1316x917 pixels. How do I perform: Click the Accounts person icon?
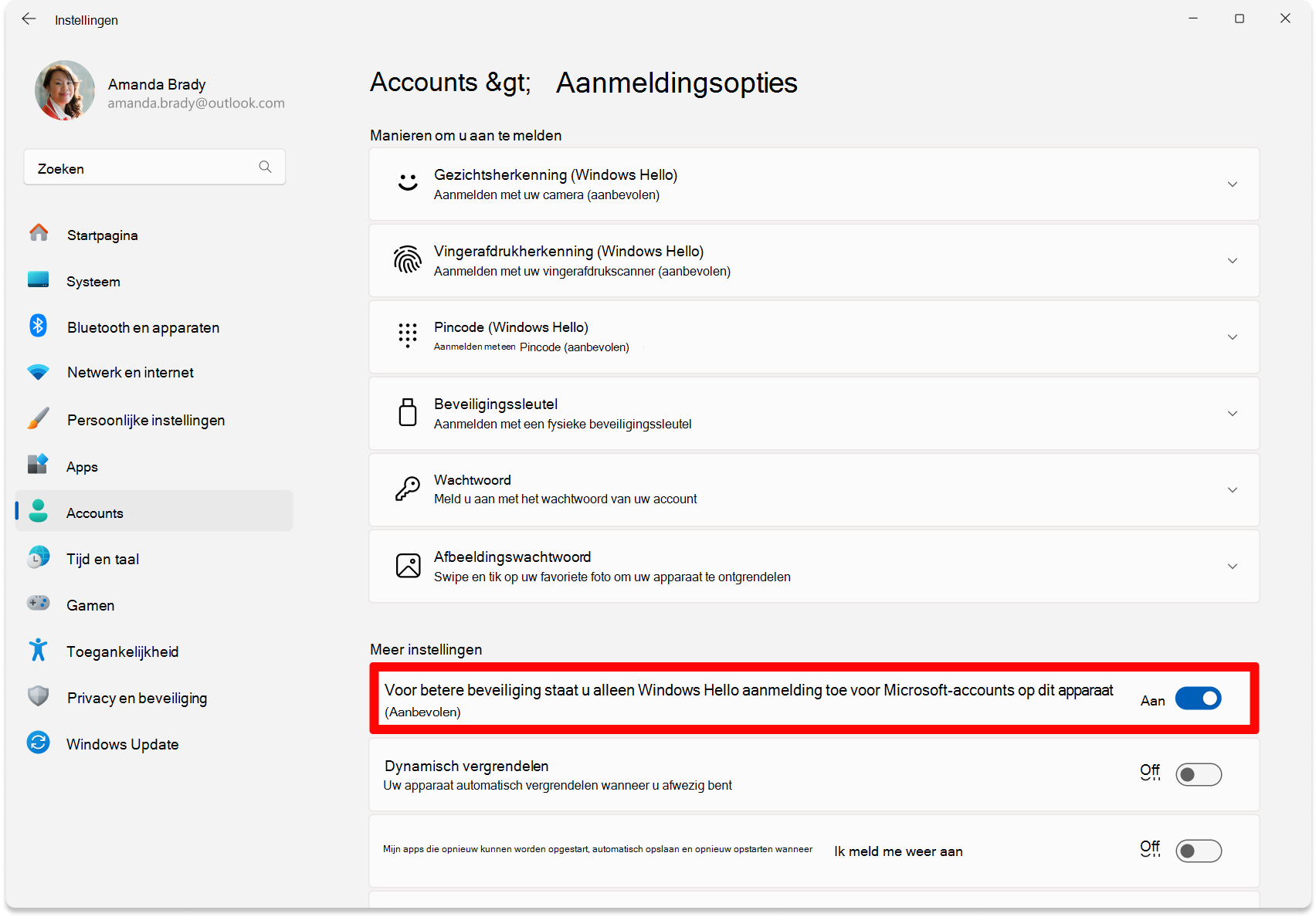[x=38, y=511]
